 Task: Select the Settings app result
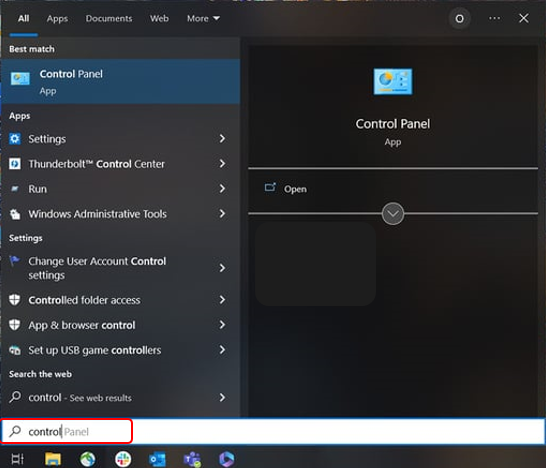(120, 139)
